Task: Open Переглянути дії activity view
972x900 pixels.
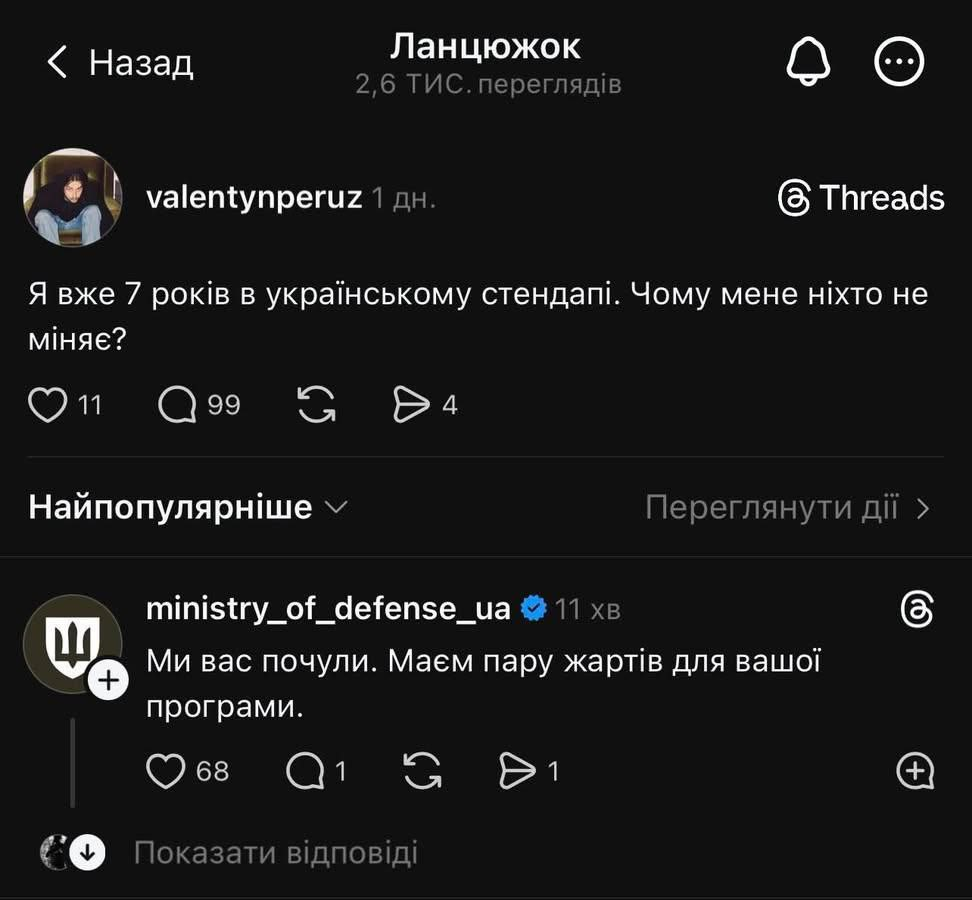Action: tap(787, 508)
